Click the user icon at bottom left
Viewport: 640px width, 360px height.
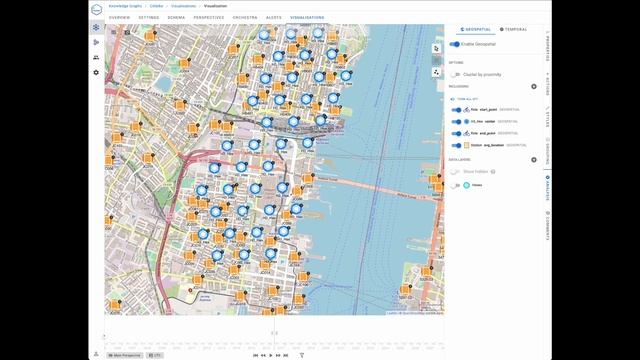[x=96, y=354]
